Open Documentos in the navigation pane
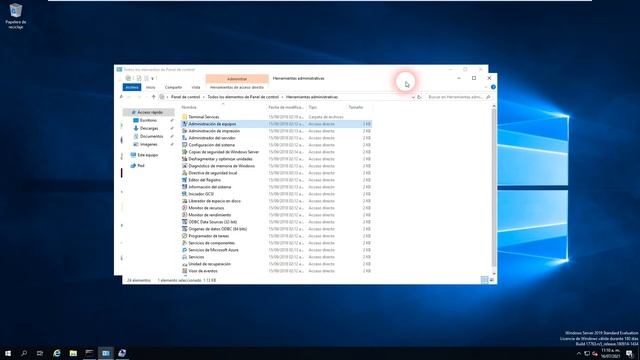The height and width of the screenshot is (360, 640). 151,136
